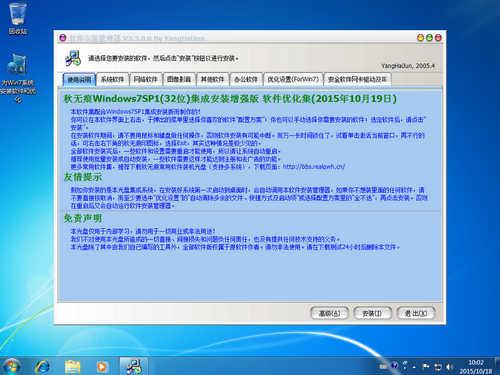Click the network tray icon
The image size is (500, 375).
tap(438, 367)
